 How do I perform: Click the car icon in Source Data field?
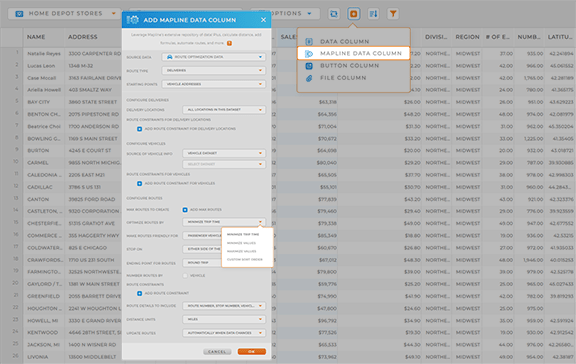(x=169, y=57)
